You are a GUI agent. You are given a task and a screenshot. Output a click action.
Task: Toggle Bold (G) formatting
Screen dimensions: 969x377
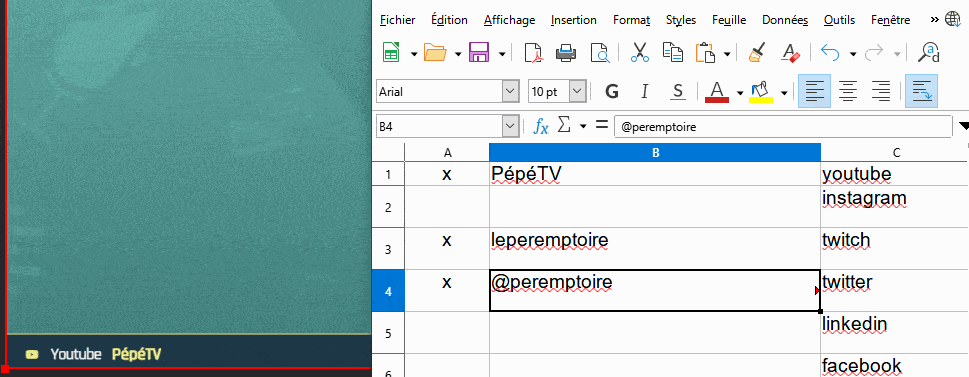click(612, 92)
